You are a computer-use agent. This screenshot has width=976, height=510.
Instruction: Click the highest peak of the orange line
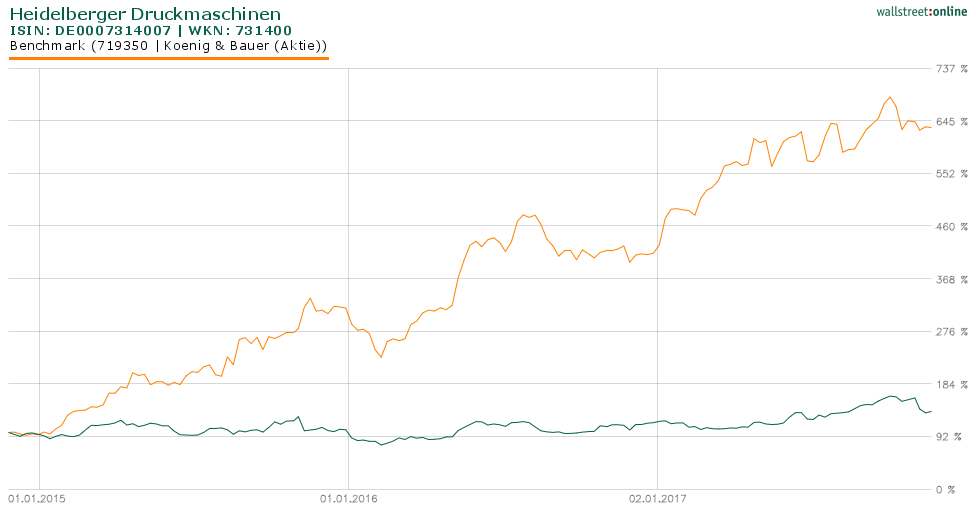(889, 98)
